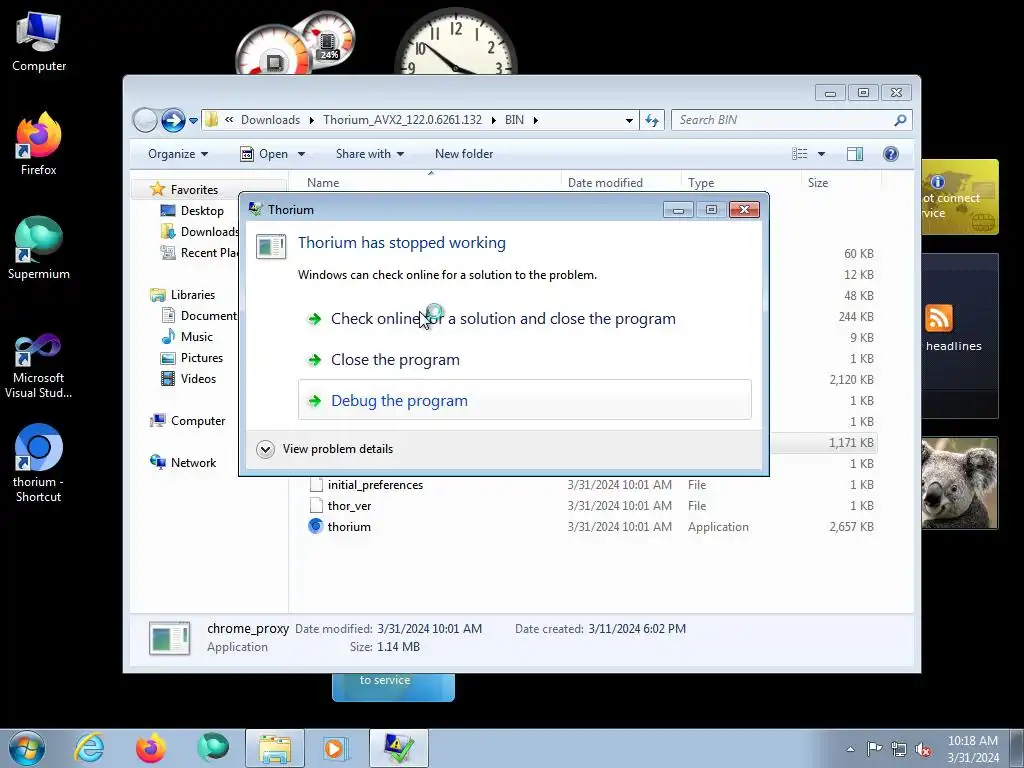Select Network in navigation pane
This screenshot has width=1024, height=768.
(x=193, y=463)
